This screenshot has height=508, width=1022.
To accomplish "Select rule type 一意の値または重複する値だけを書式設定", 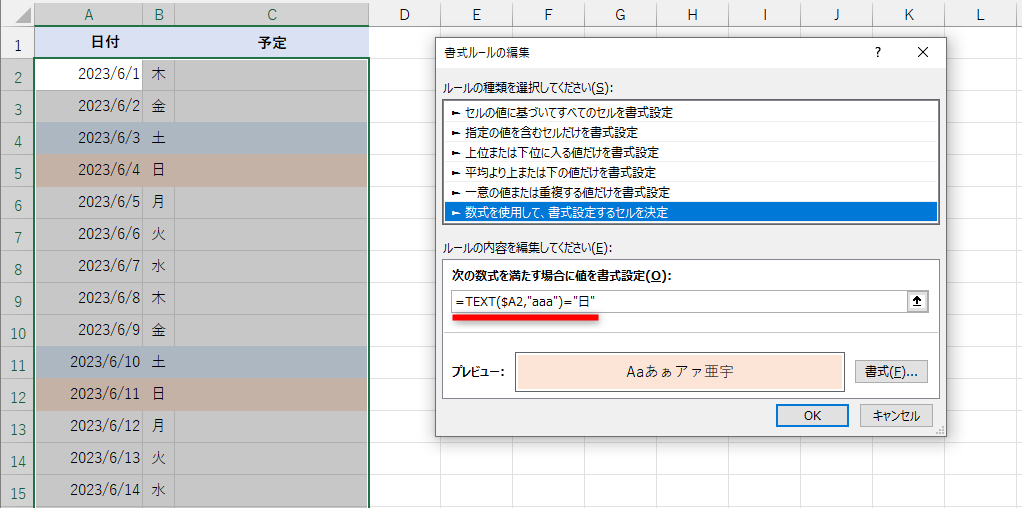I will pos(691,192).
